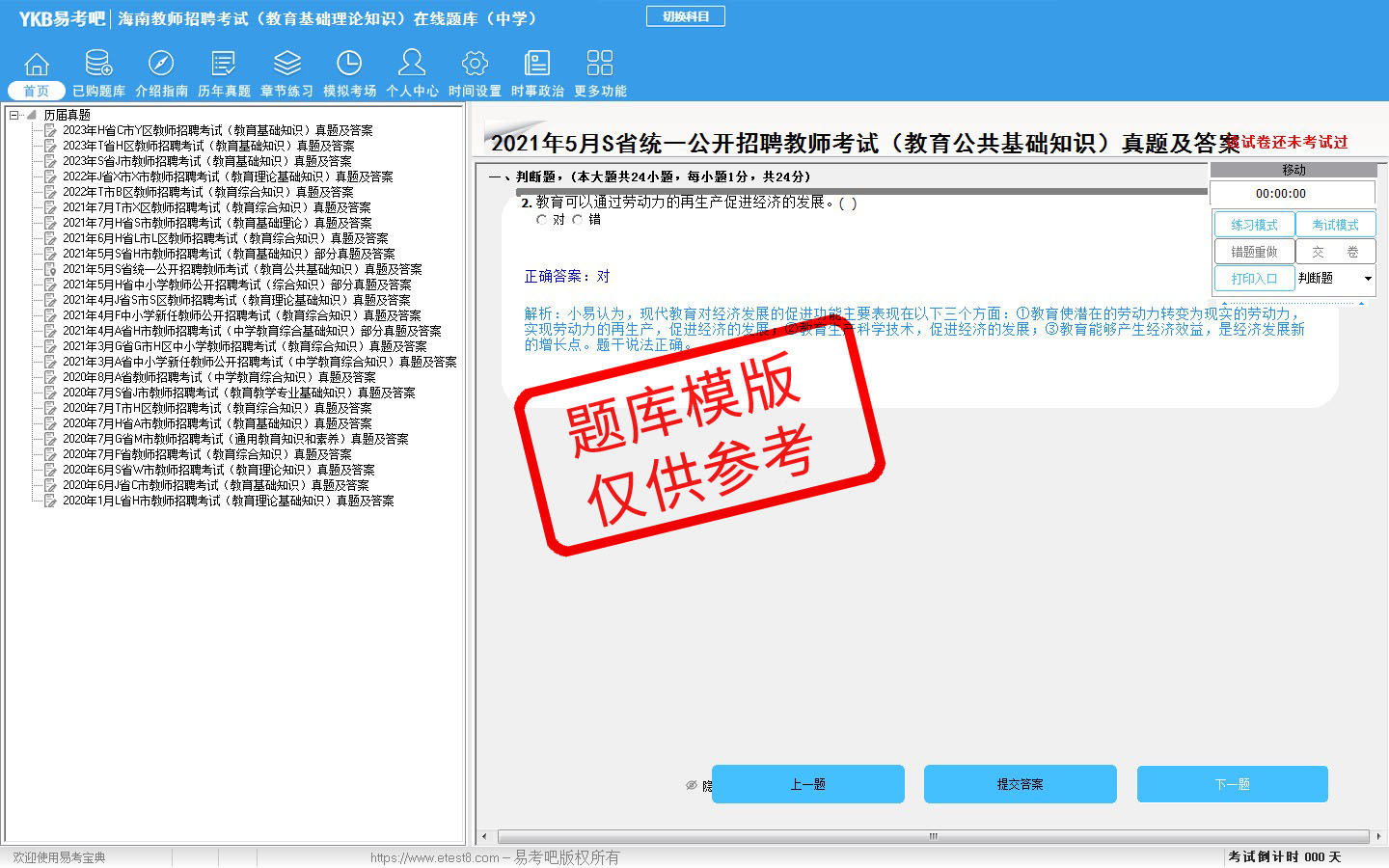The image size is (1389, 868).
Task: Open 2022年J省X市X市教师招聘考试 paper
Action: click(x=228, y=176)
